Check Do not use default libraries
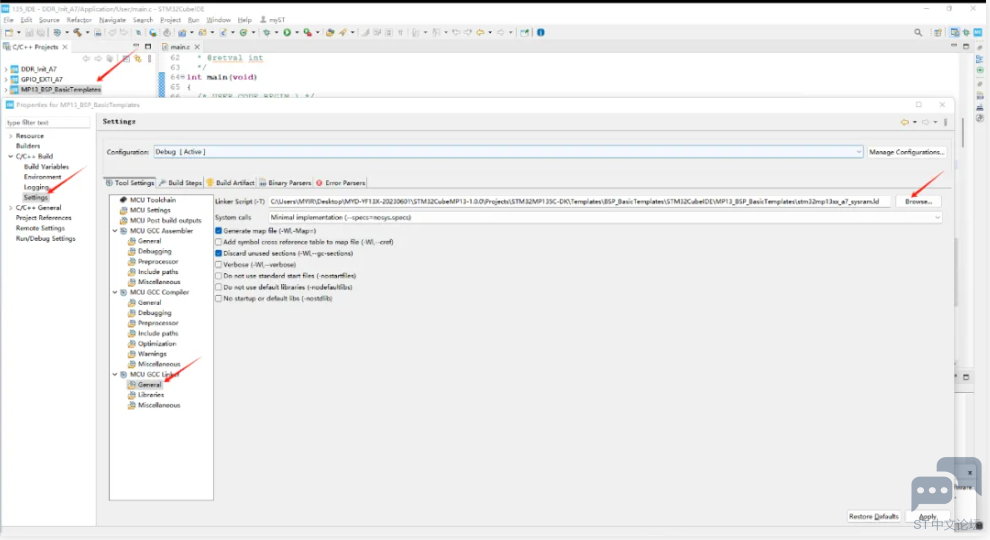 [x=218, y=287]
